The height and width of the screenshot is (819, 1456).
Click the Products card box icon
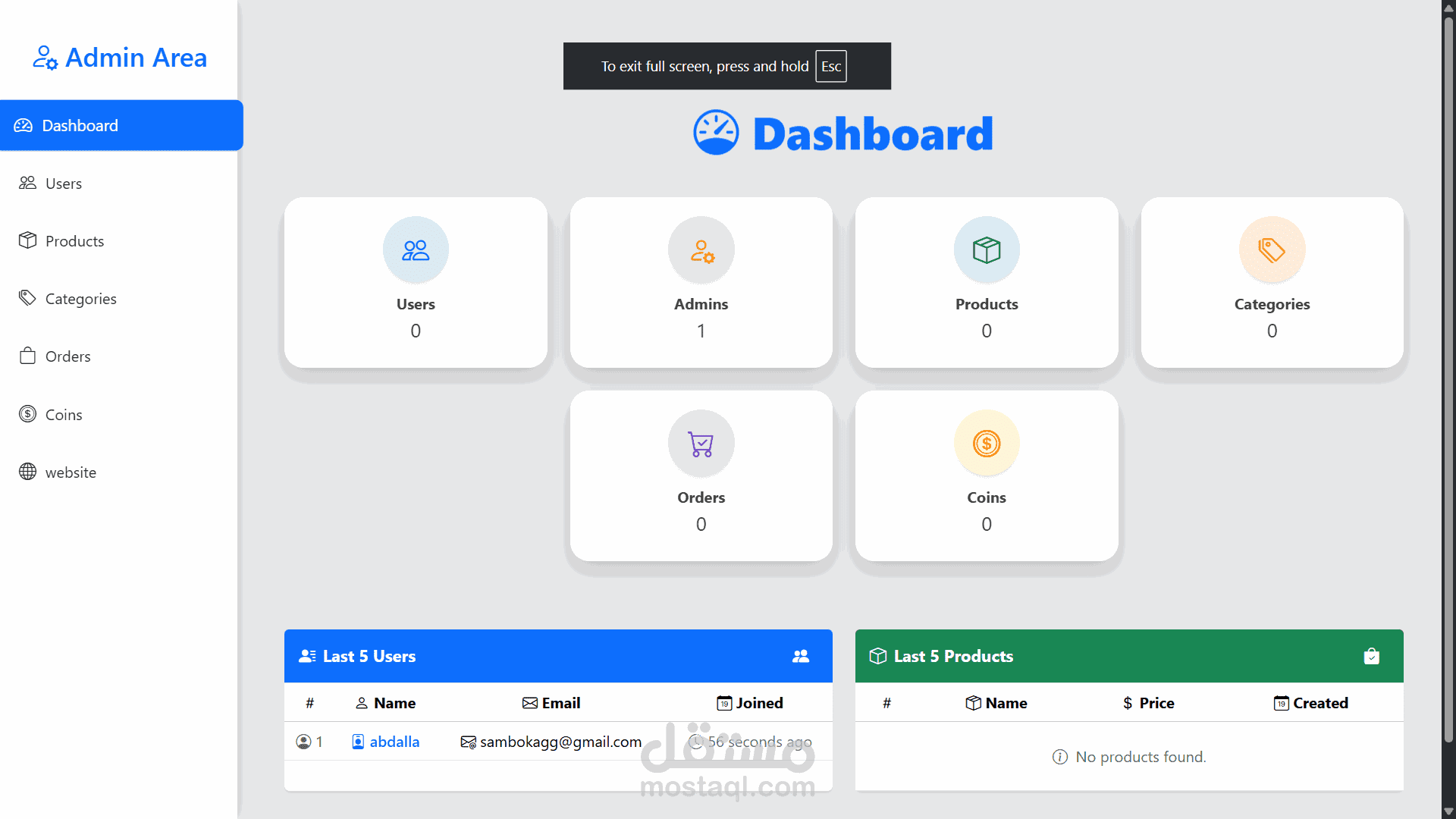[x=987, y=250]
